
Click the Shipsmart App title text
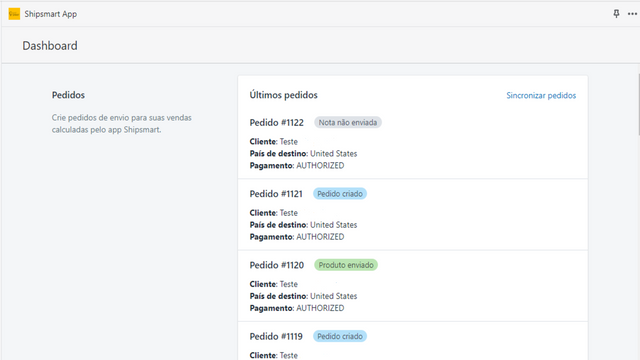(51, 14)
